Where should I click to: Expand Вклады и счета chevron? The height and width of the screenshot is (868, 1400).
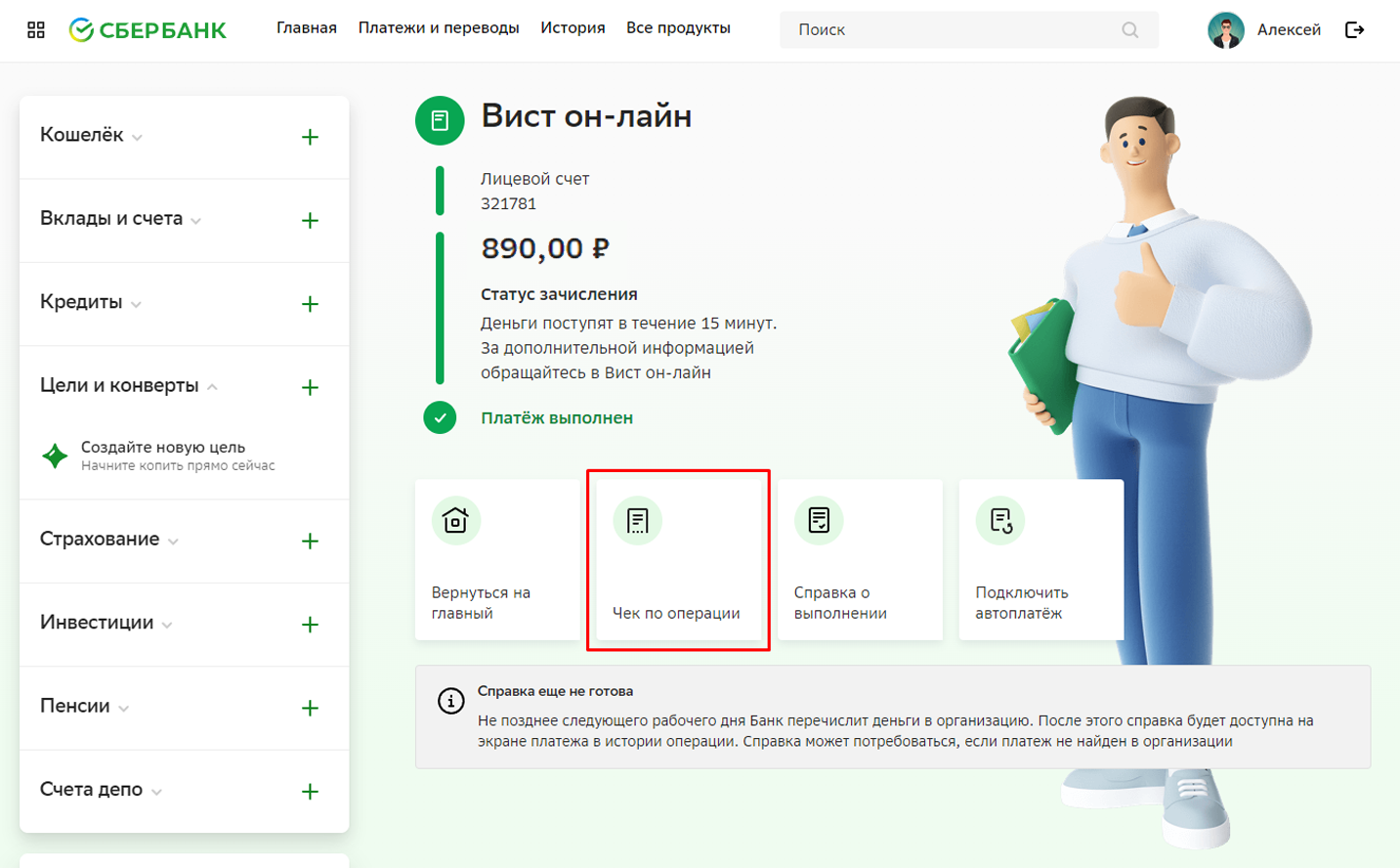point(196,222)
